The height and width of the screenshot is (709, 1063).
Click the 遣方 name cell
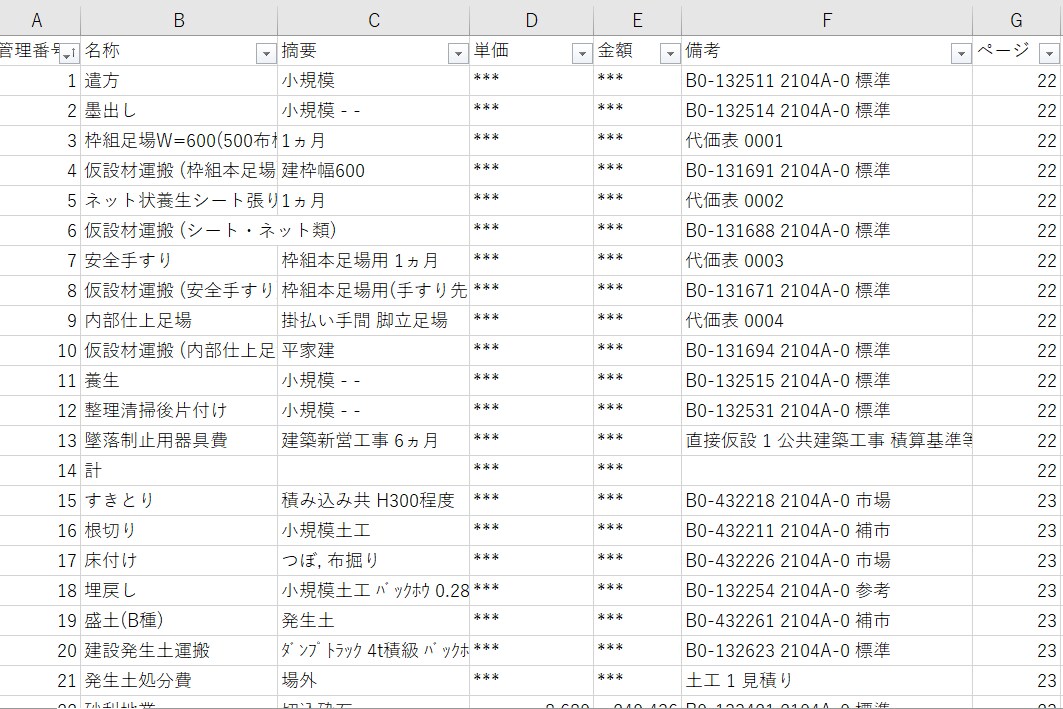179,81
